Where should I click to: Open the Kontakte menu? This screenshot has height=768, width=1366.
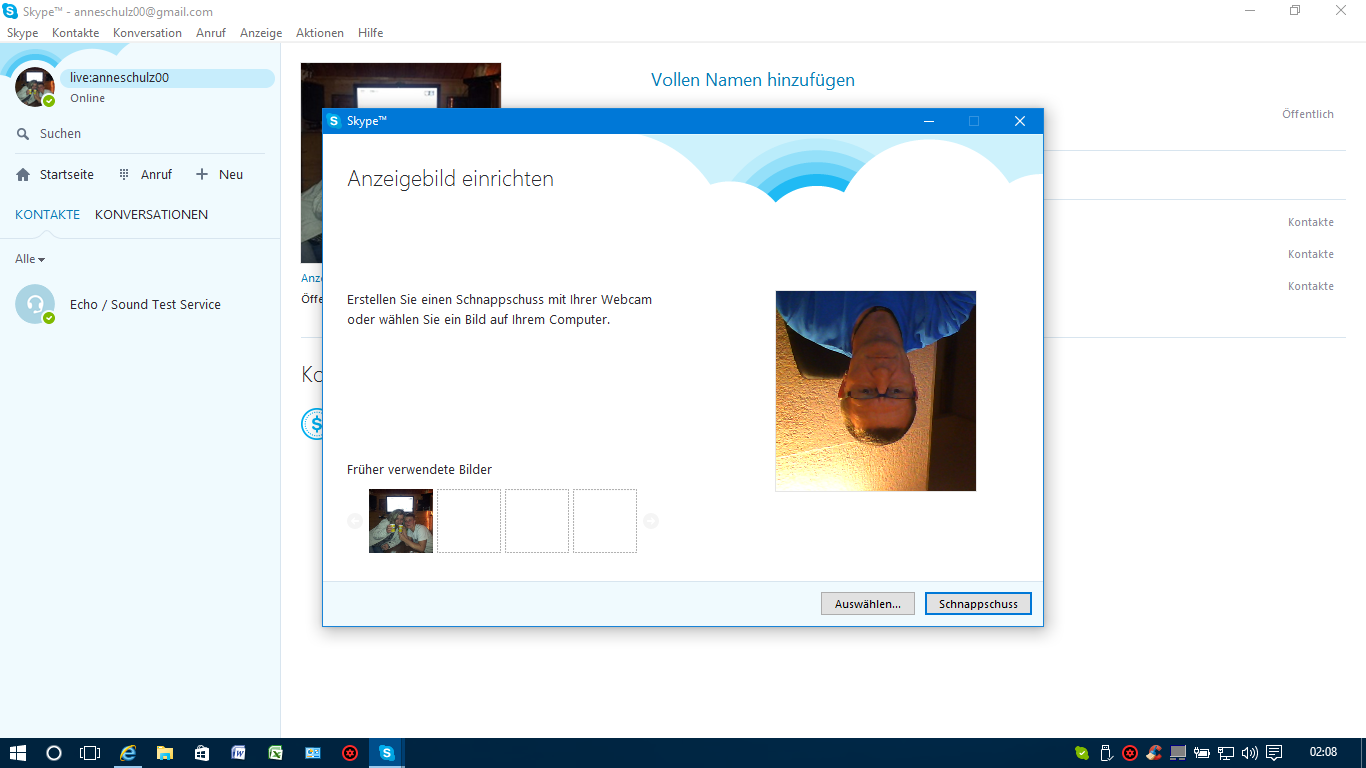76,33
